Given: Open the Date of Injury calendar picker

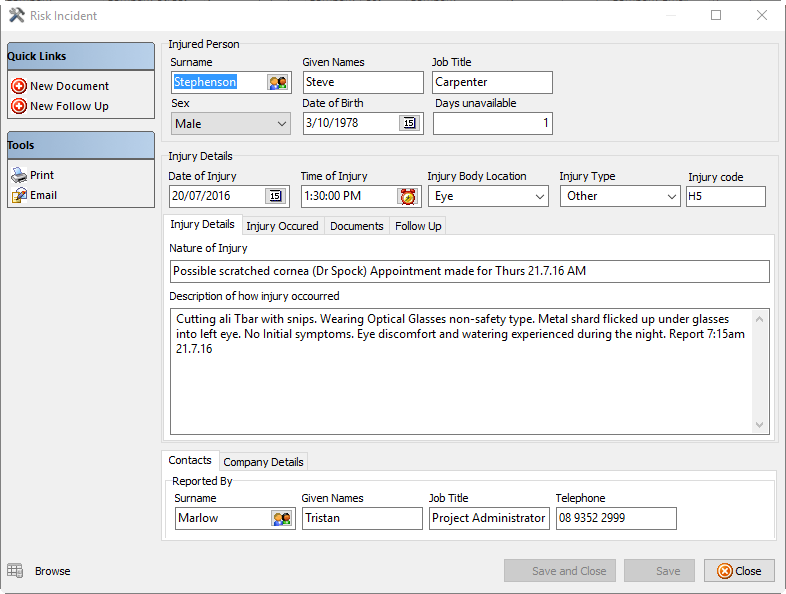Looking at the screenshot, I should [x=275, y=196].
